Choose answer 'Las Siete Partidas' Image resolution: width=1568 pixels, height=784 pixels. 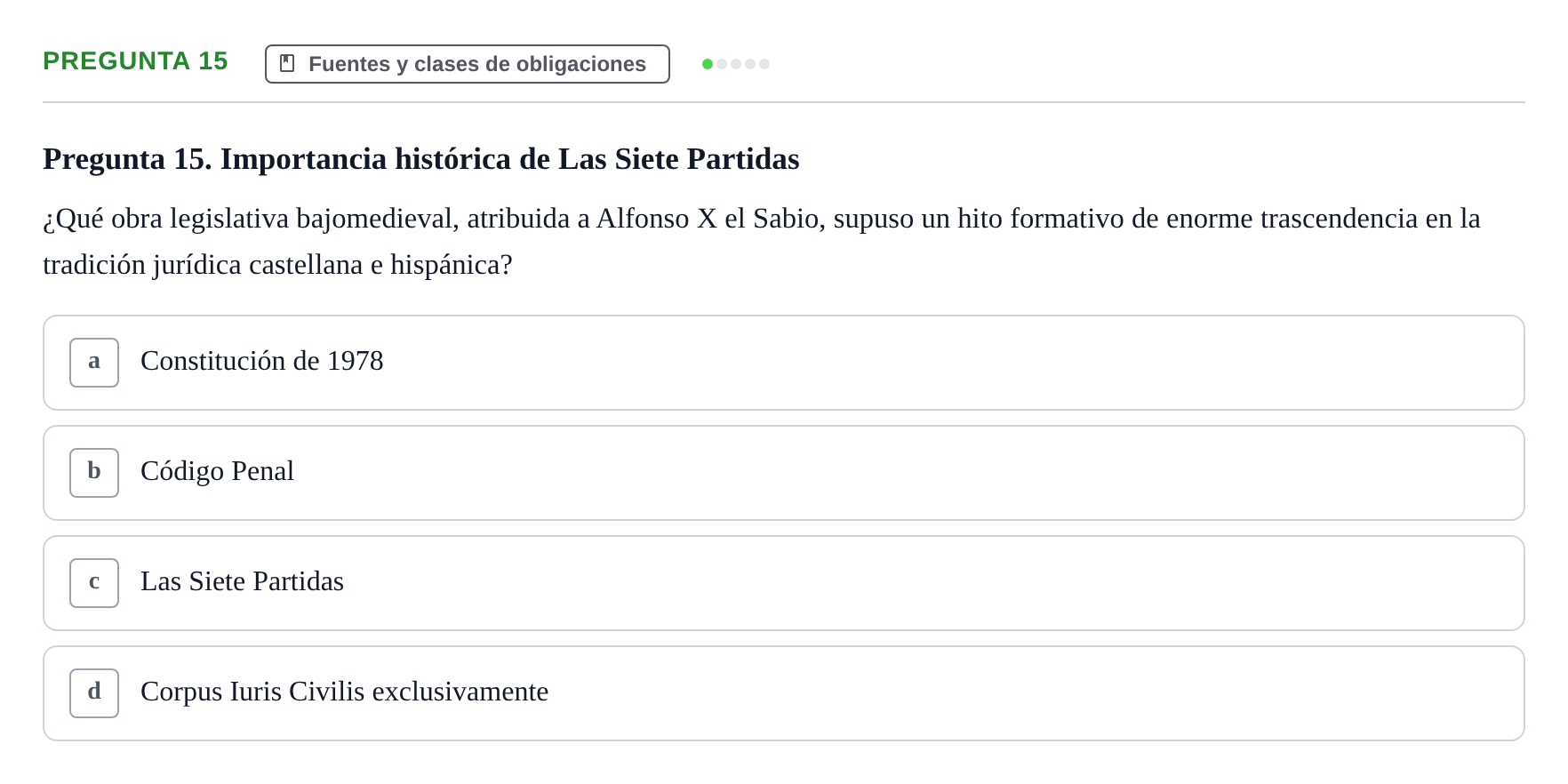784,583
